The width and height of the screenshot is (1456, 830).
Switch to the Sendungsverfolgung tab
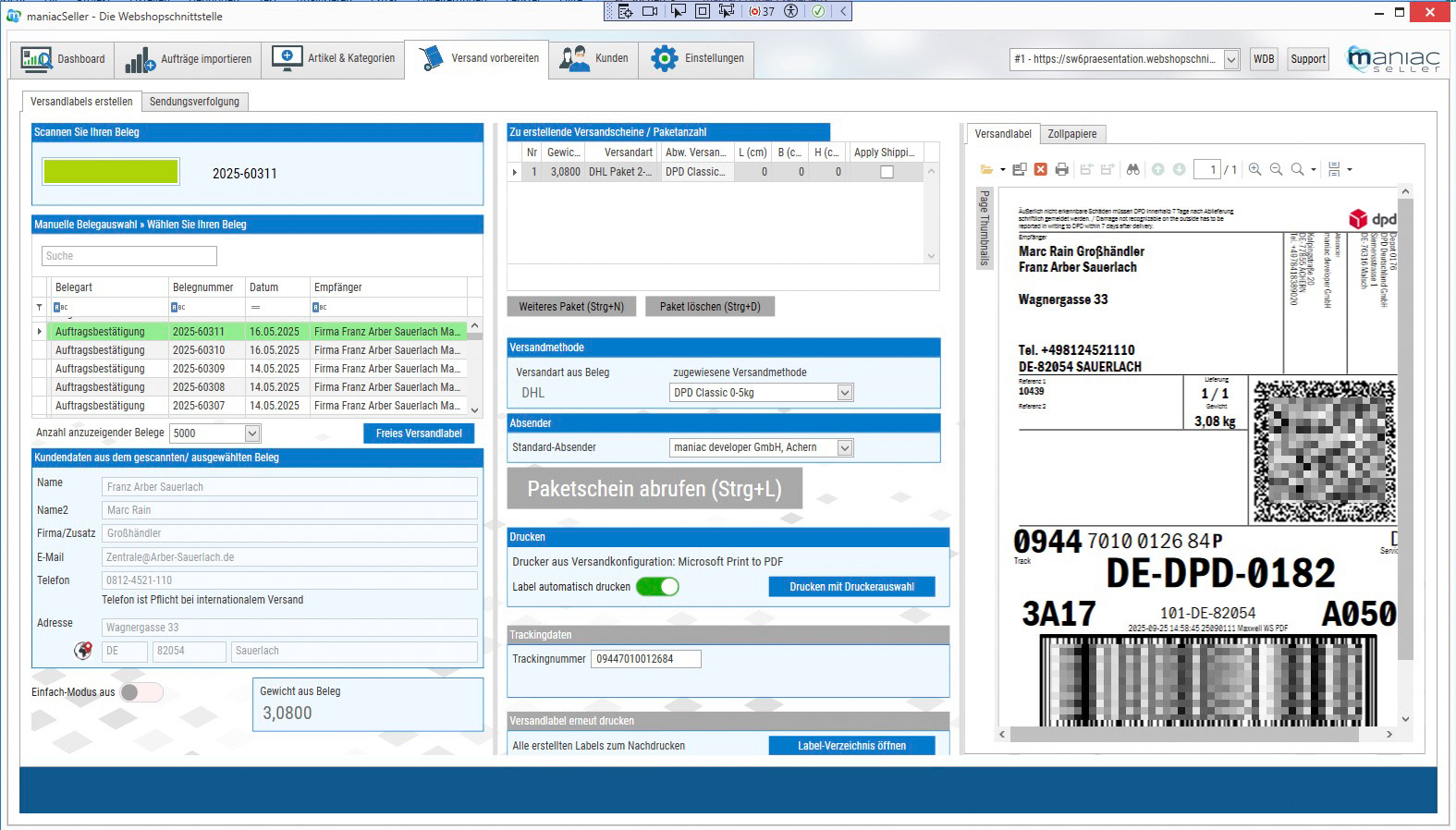pyautogui.click(x=194, y=102)
